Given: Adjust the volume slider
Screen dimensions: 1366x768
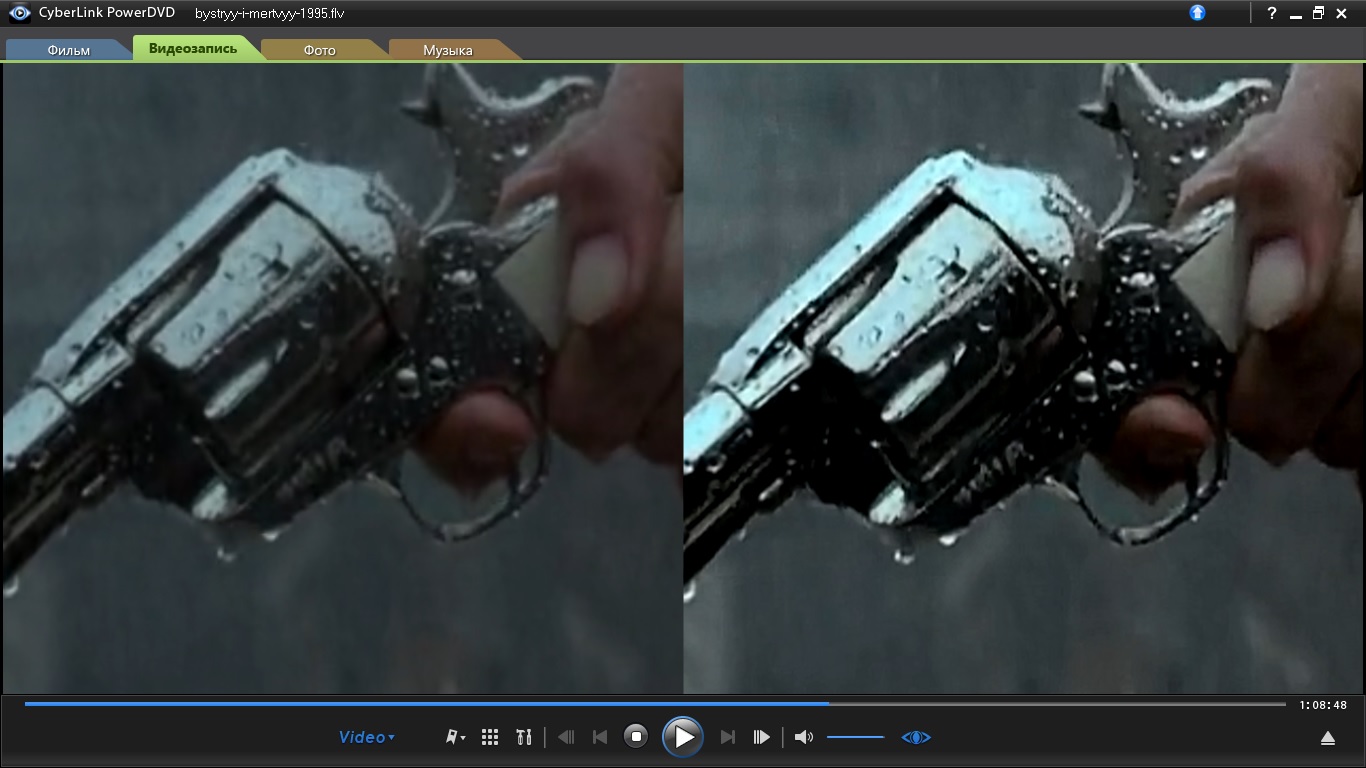Looking at the screenshot, I should pos(856,737).
